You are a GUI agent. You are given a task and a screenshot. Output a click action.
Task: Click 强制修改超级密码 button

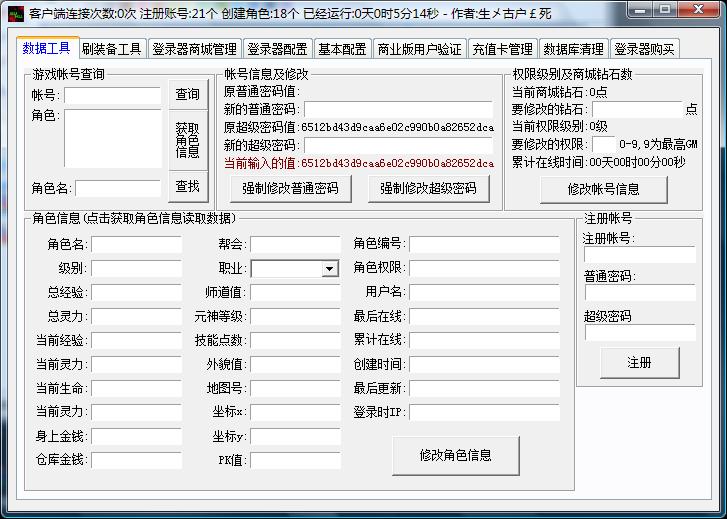point(429,188)
